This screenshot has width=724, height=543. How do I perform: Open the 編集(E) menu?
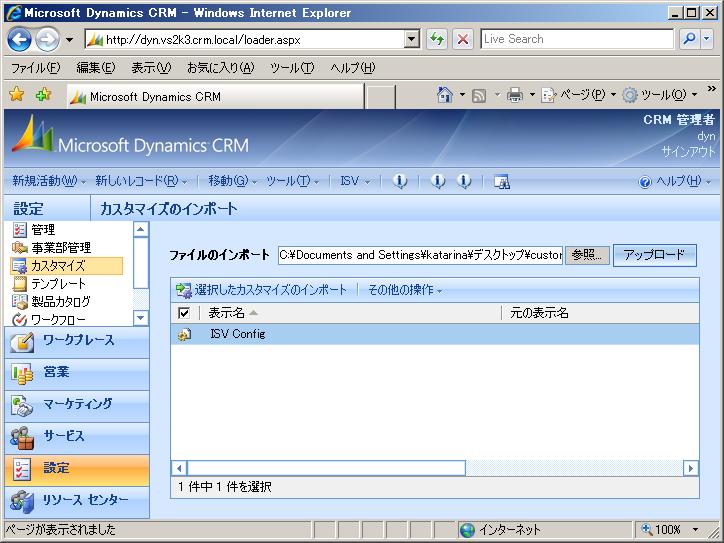coord(96,68)
